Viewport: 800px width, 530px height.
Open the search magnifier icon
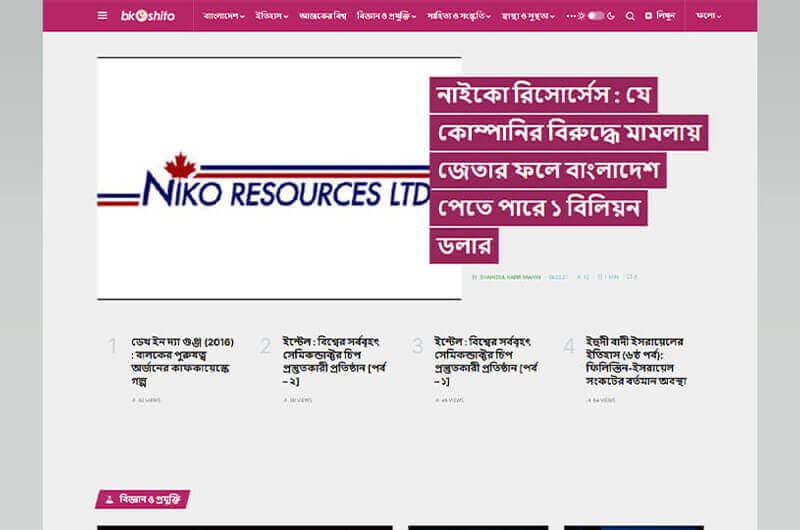630,16
